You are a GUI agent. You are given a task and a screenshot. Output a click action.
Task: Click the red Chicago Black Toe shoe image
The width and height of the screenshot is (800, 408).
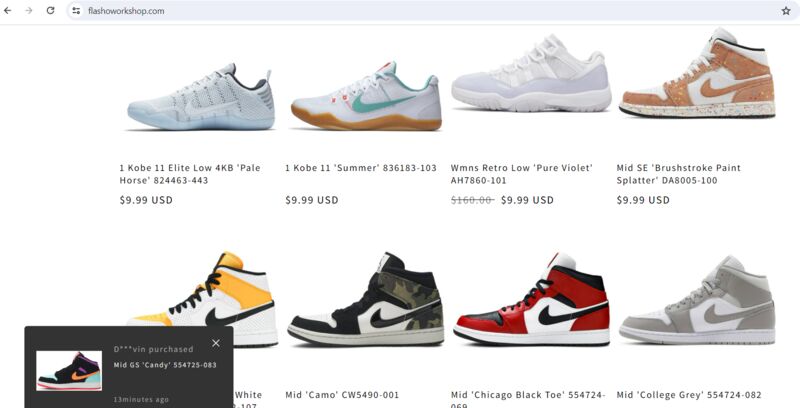point(531,300)
